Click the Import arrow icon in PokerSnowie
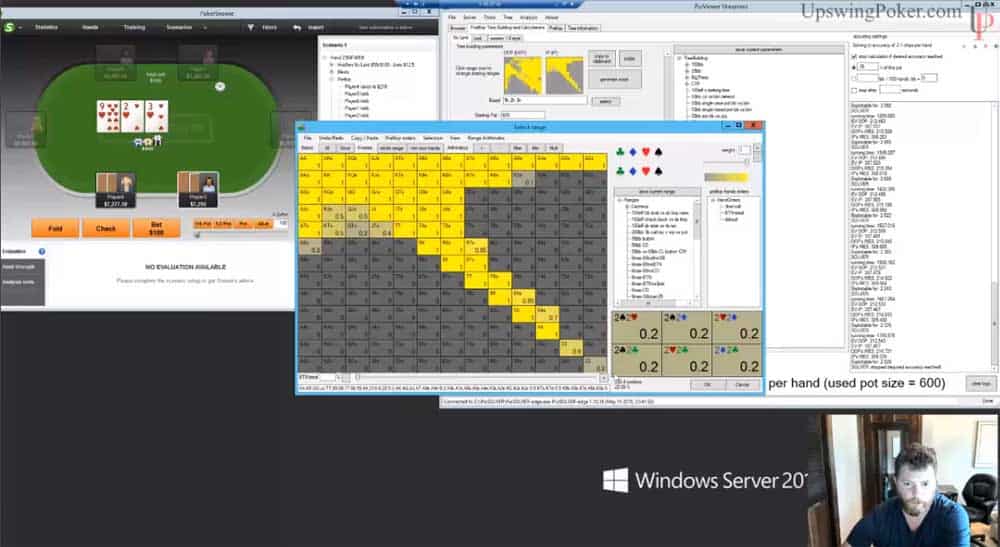Image resolution: width=1000 pixels, height=547 pixels. coord(297,27)
